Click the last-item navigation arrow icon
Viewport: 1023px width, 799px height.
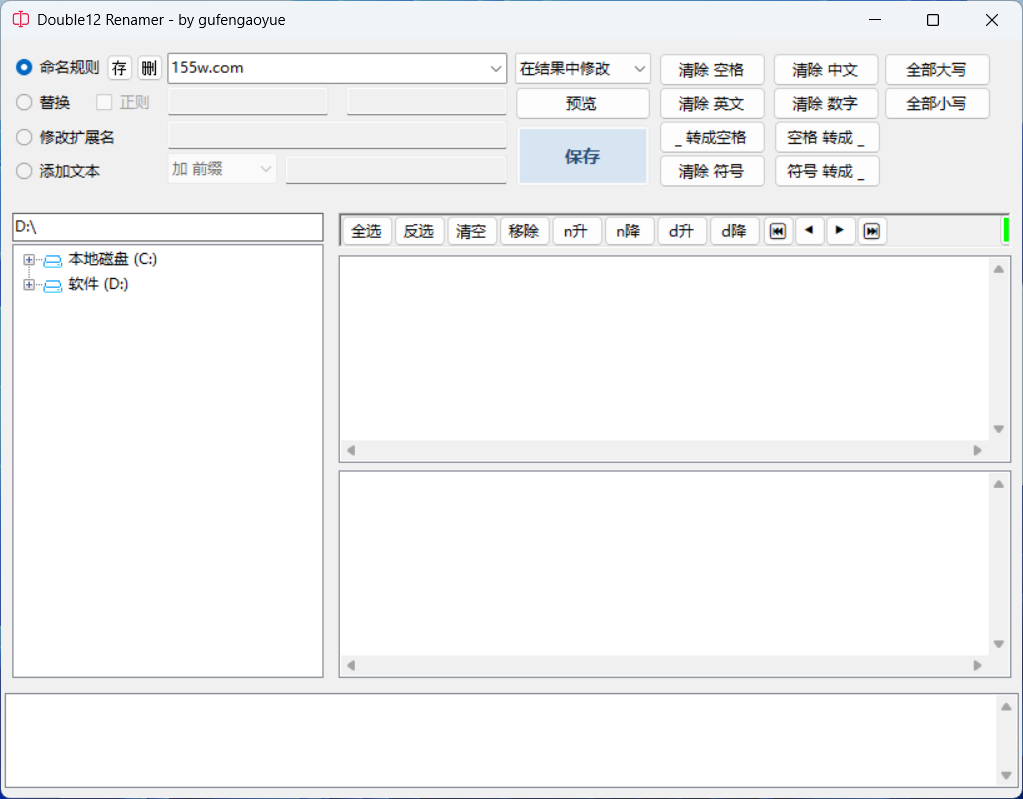coord(872,231)
